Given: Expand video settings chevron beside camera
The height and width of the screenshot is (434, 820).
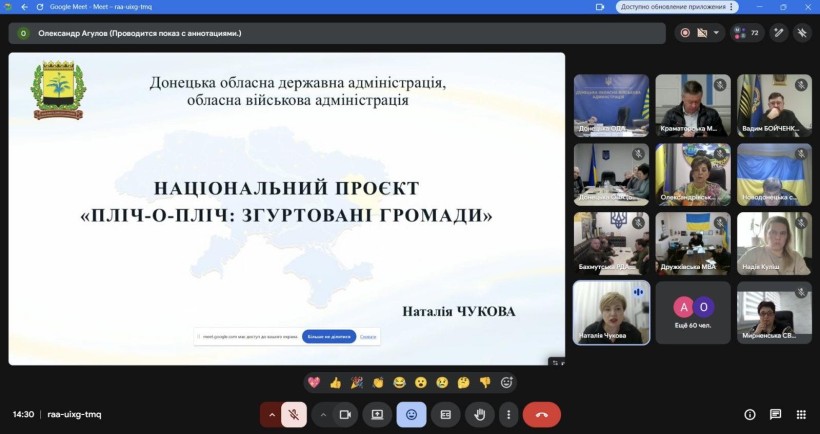Looking at the screenshot, I should [x=323, y=415].
